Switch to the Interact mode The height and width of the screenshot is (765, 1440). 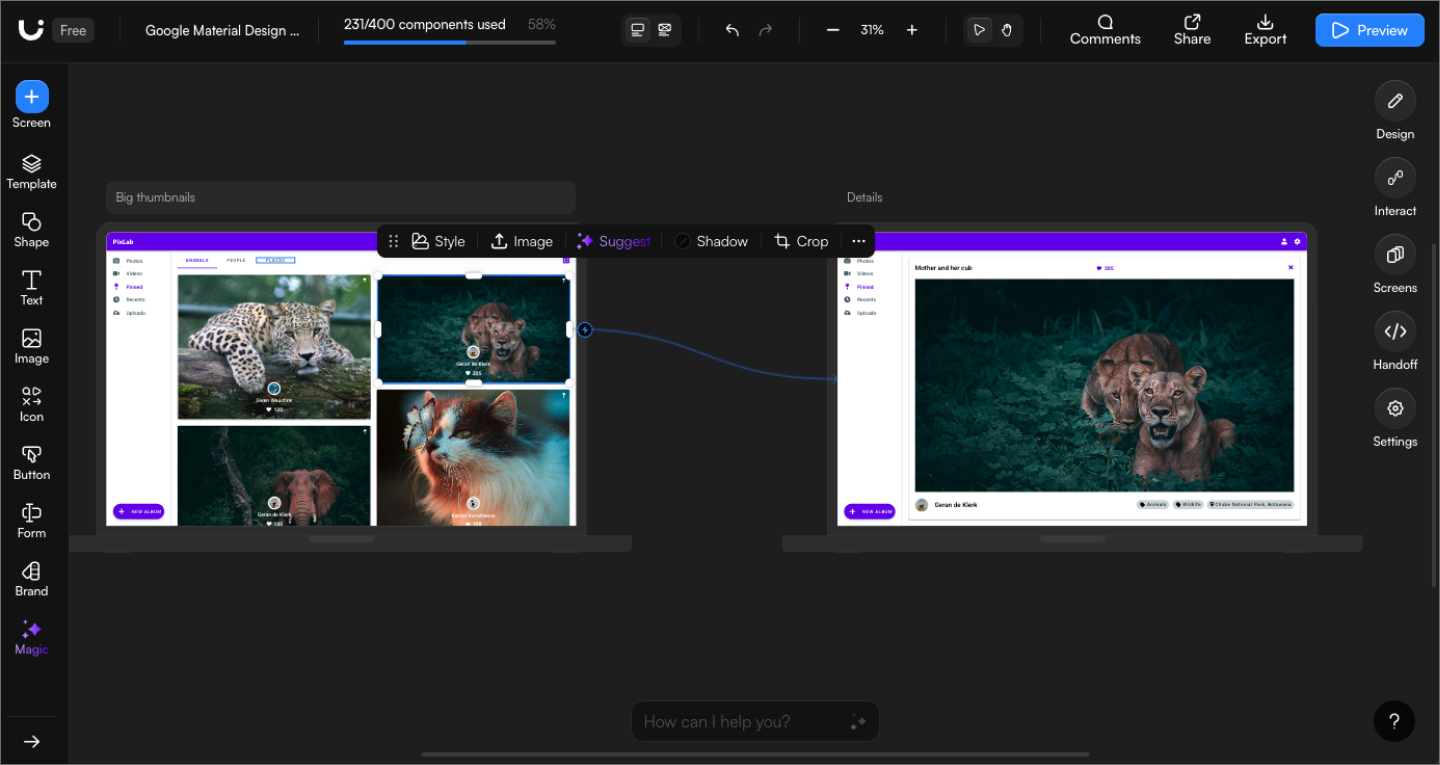(x=1395, y=187)
